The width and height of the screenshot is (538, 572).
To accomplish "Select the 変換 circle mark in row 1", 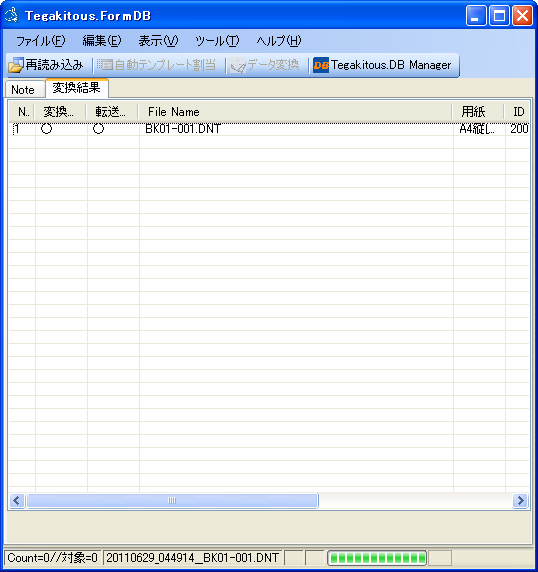I will pos(47,128).
